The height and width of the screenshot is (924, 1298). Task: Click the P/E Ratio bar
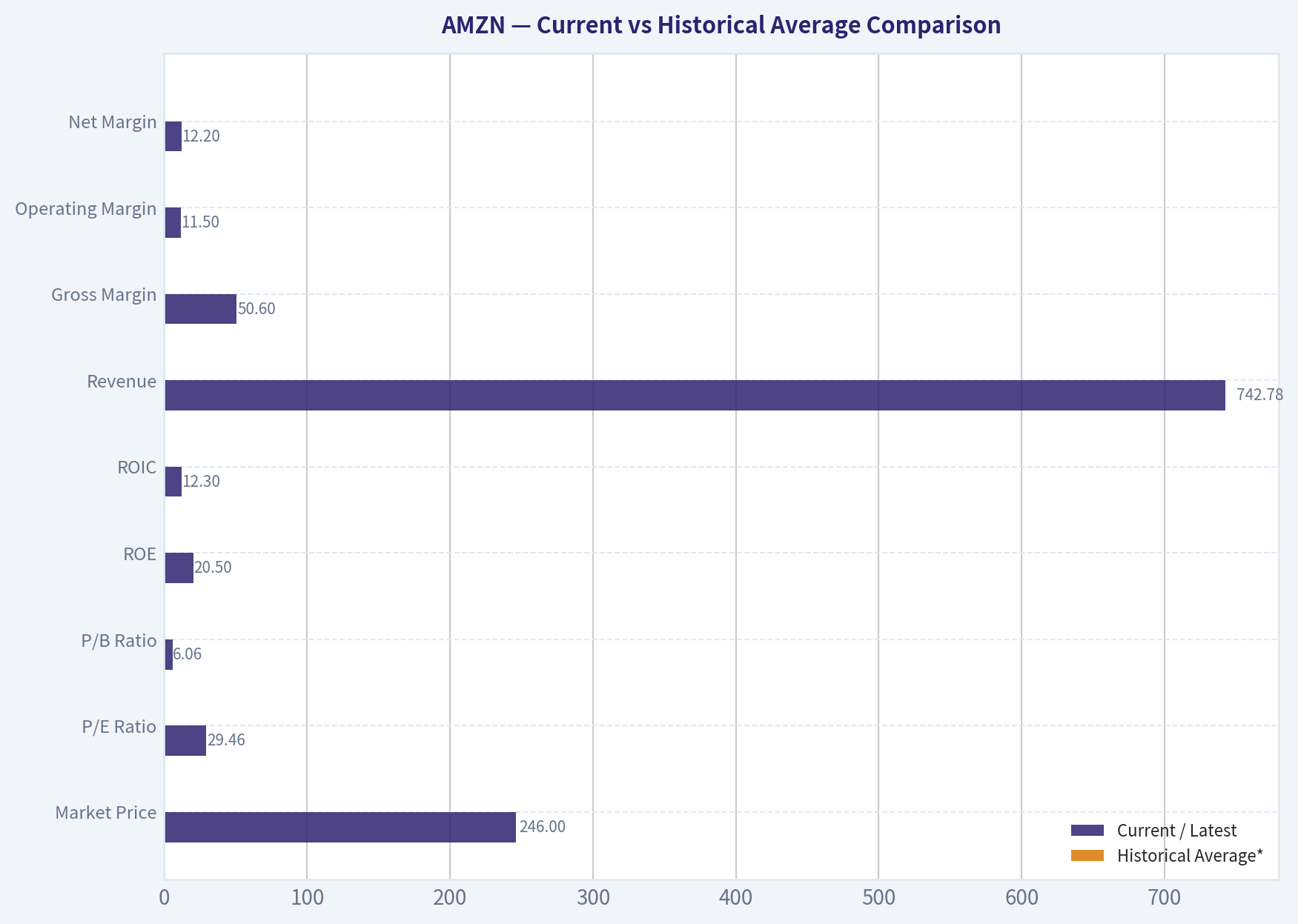[185, 740]
